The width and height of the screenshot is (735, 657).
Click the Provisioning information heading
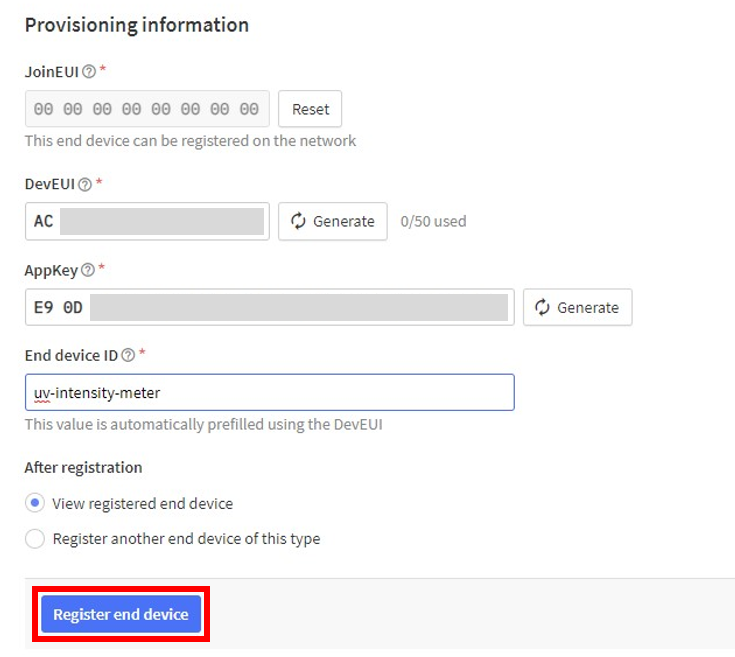(137, 25)
